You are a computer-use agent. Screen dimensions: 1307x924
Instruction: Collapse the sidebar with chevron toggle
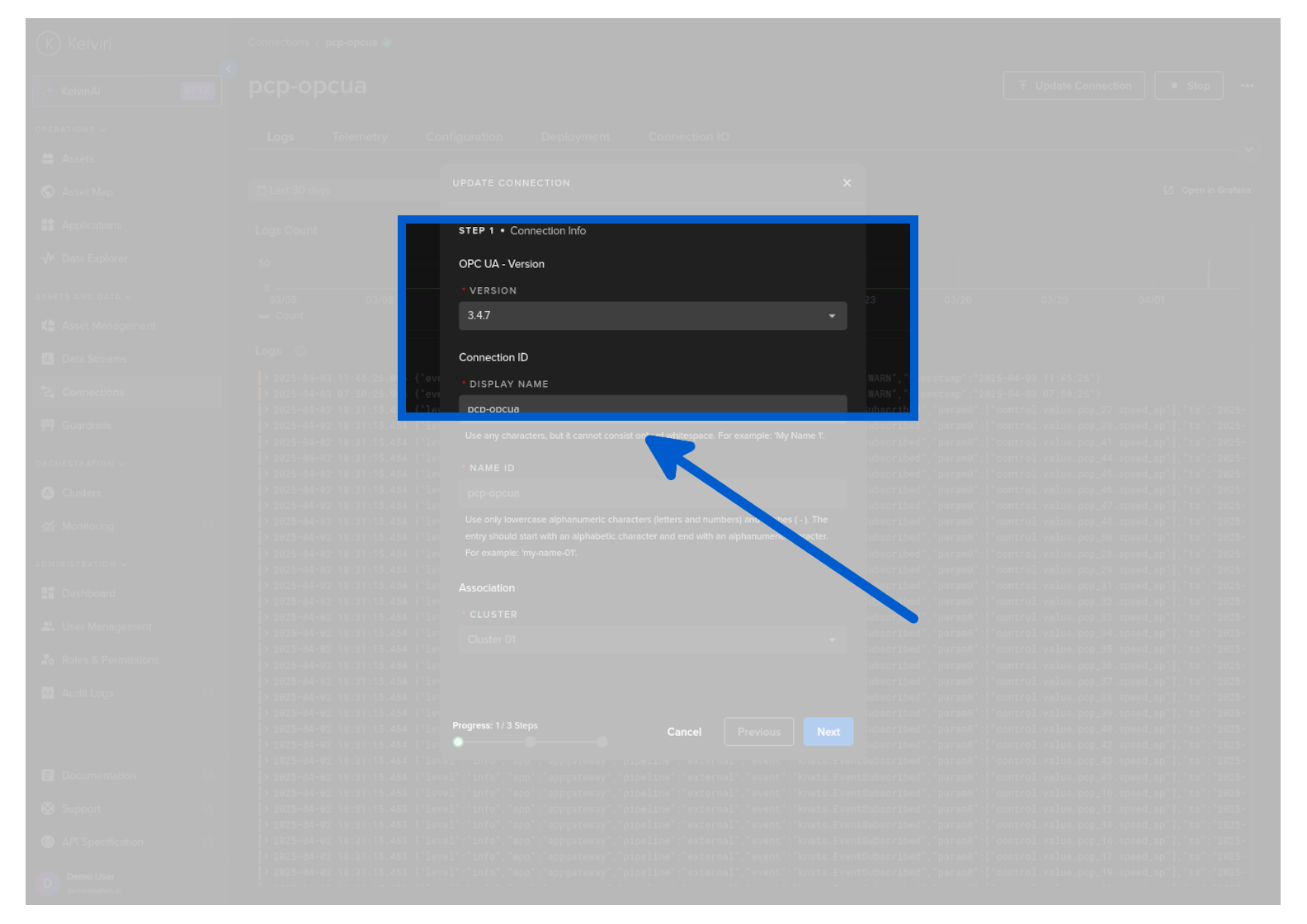[x=229, y=69]
